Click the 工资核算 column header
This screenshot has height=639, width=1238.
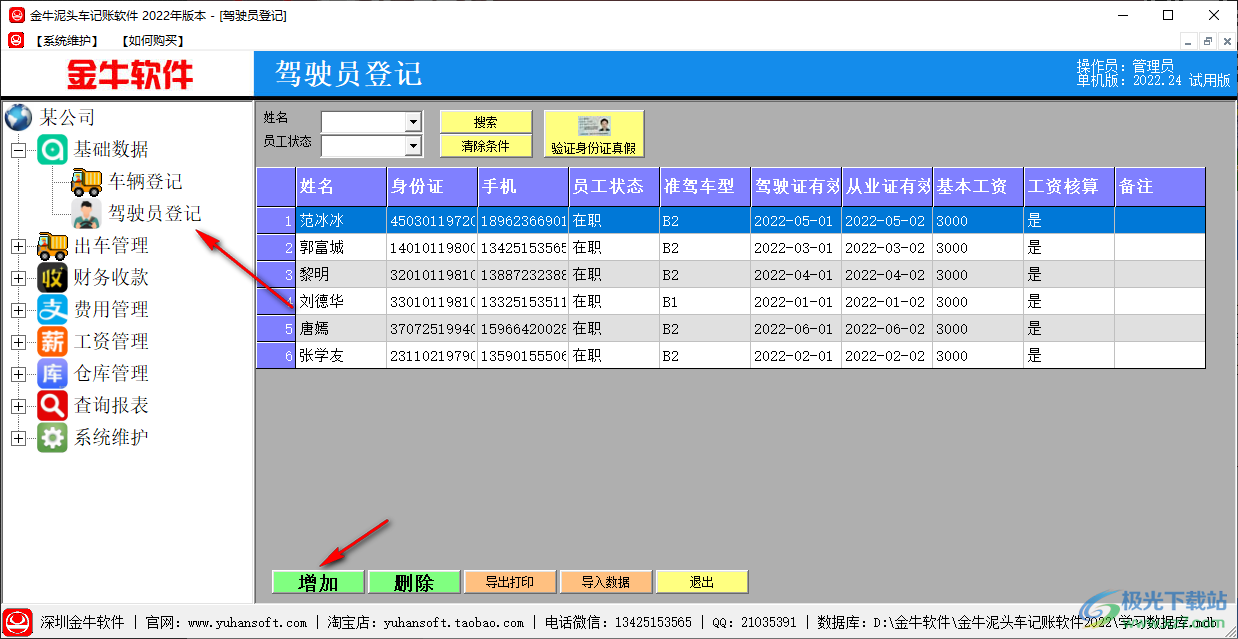1069,187
